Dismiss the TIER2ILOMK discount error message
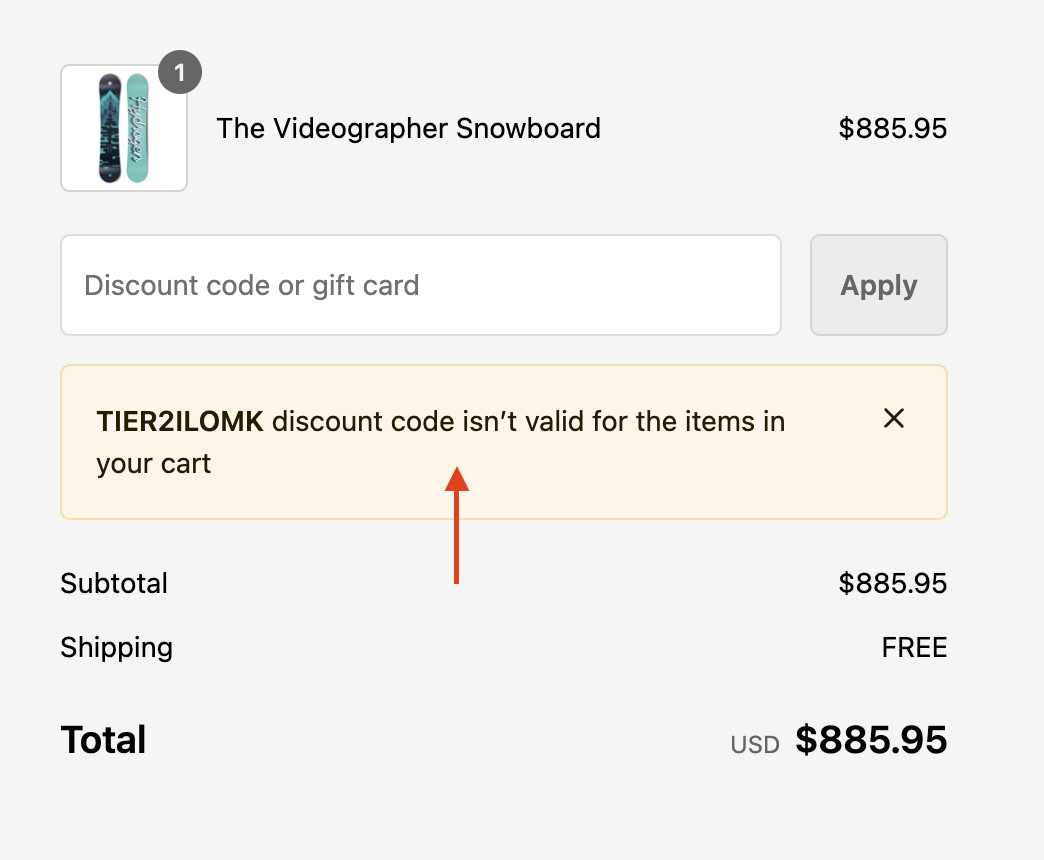The image size is (1044, 860). [894, 419]
